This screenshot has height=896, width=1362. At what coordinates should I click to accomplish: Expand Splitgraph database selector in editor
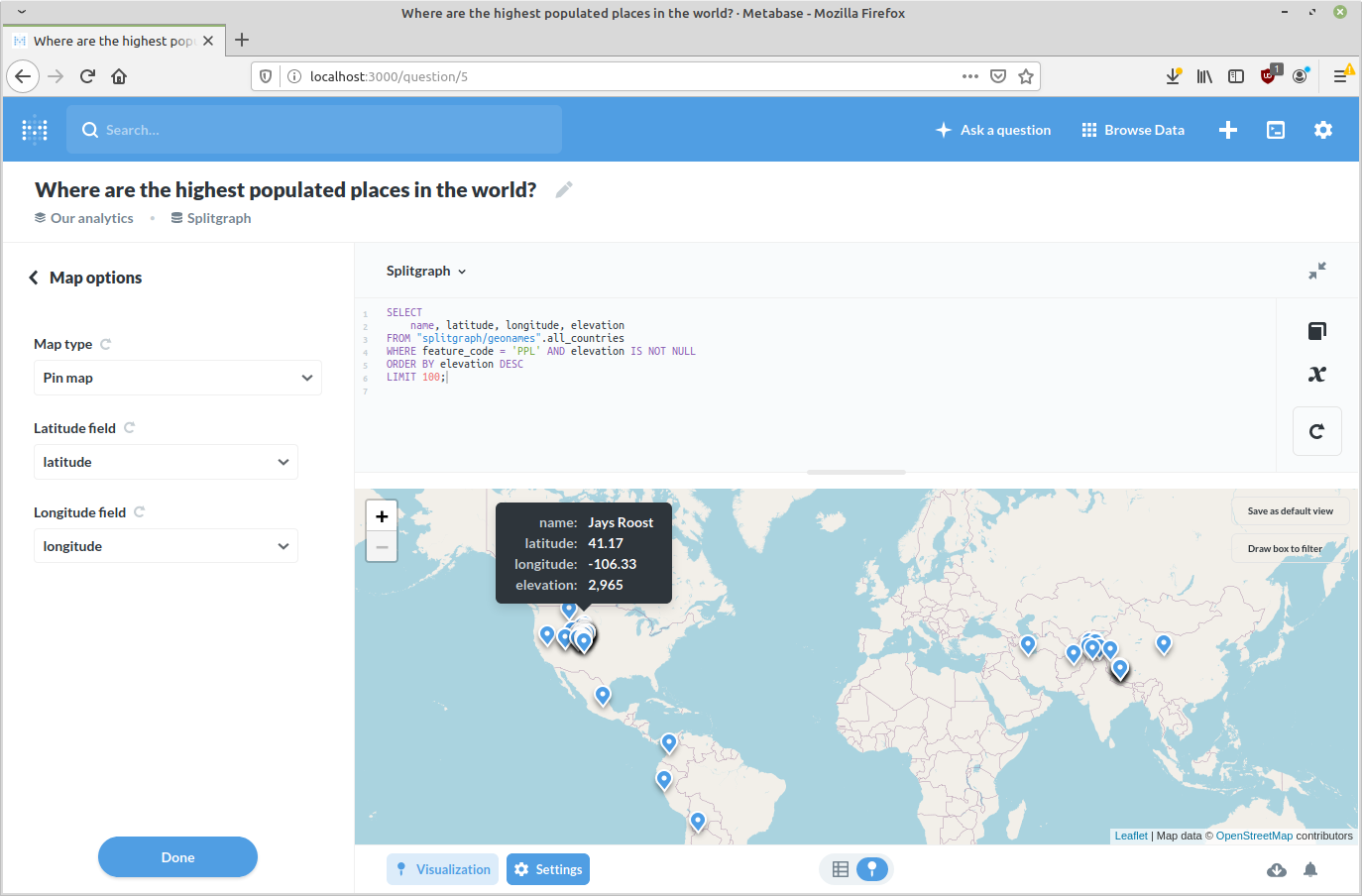coord(426,271)
